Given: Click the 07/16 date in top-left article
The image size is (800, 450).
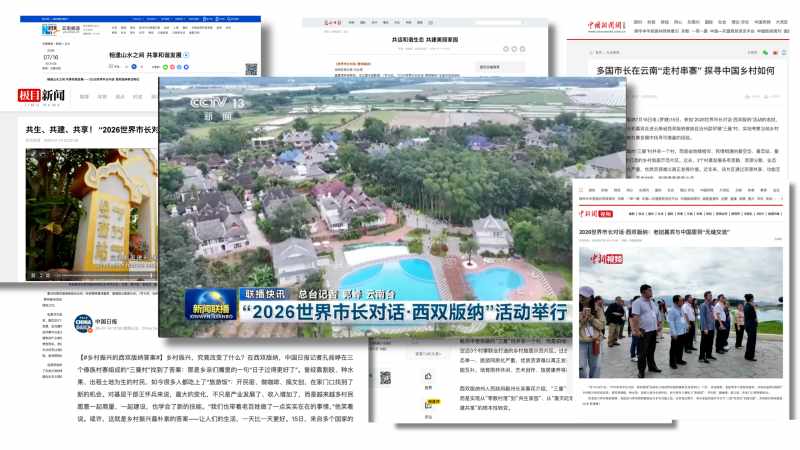Looking at the screenshot, I should coord(51,57).
